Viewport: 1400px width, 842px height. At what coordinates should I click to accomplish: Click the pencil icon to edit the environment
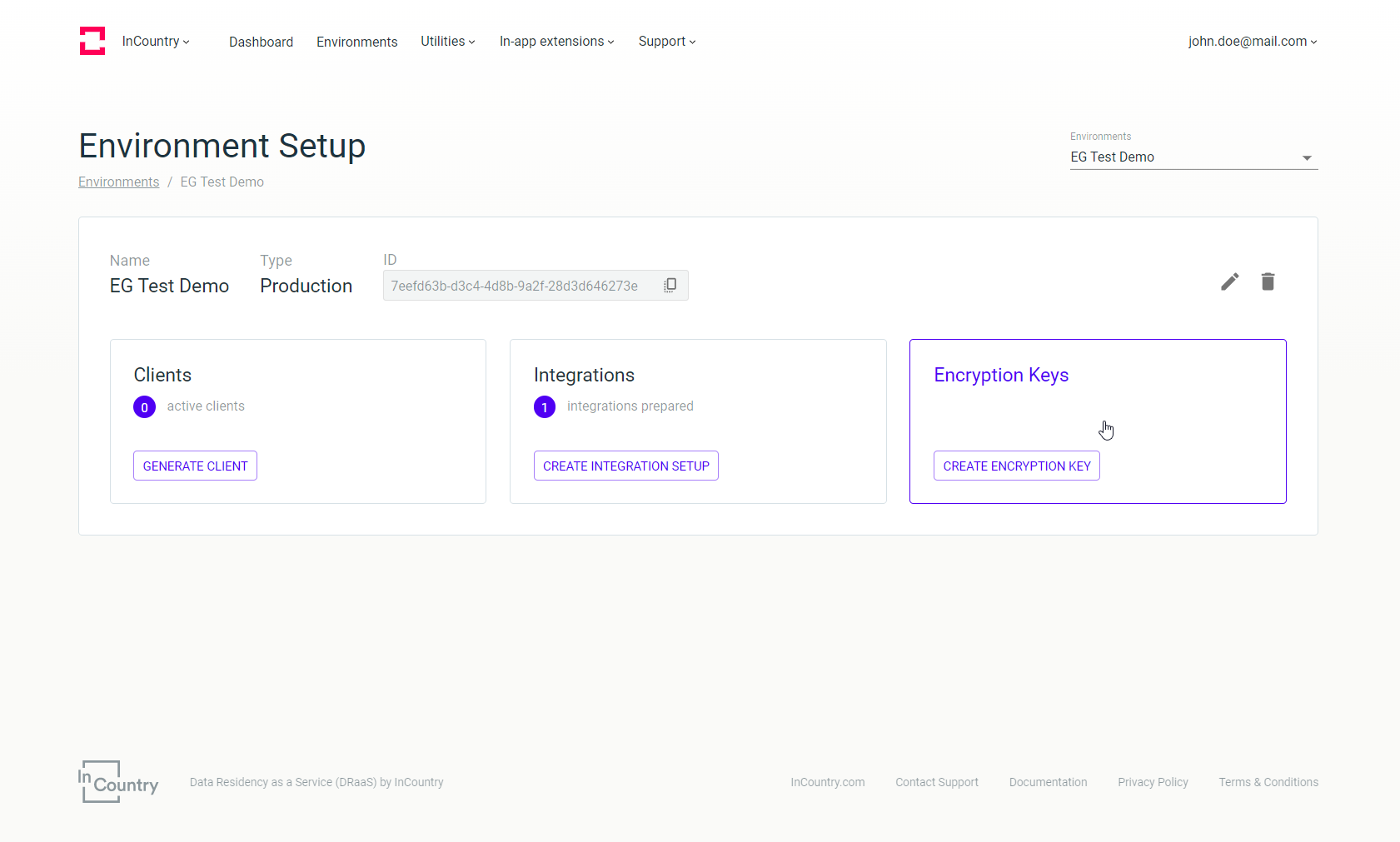(x=1229, y=282)
